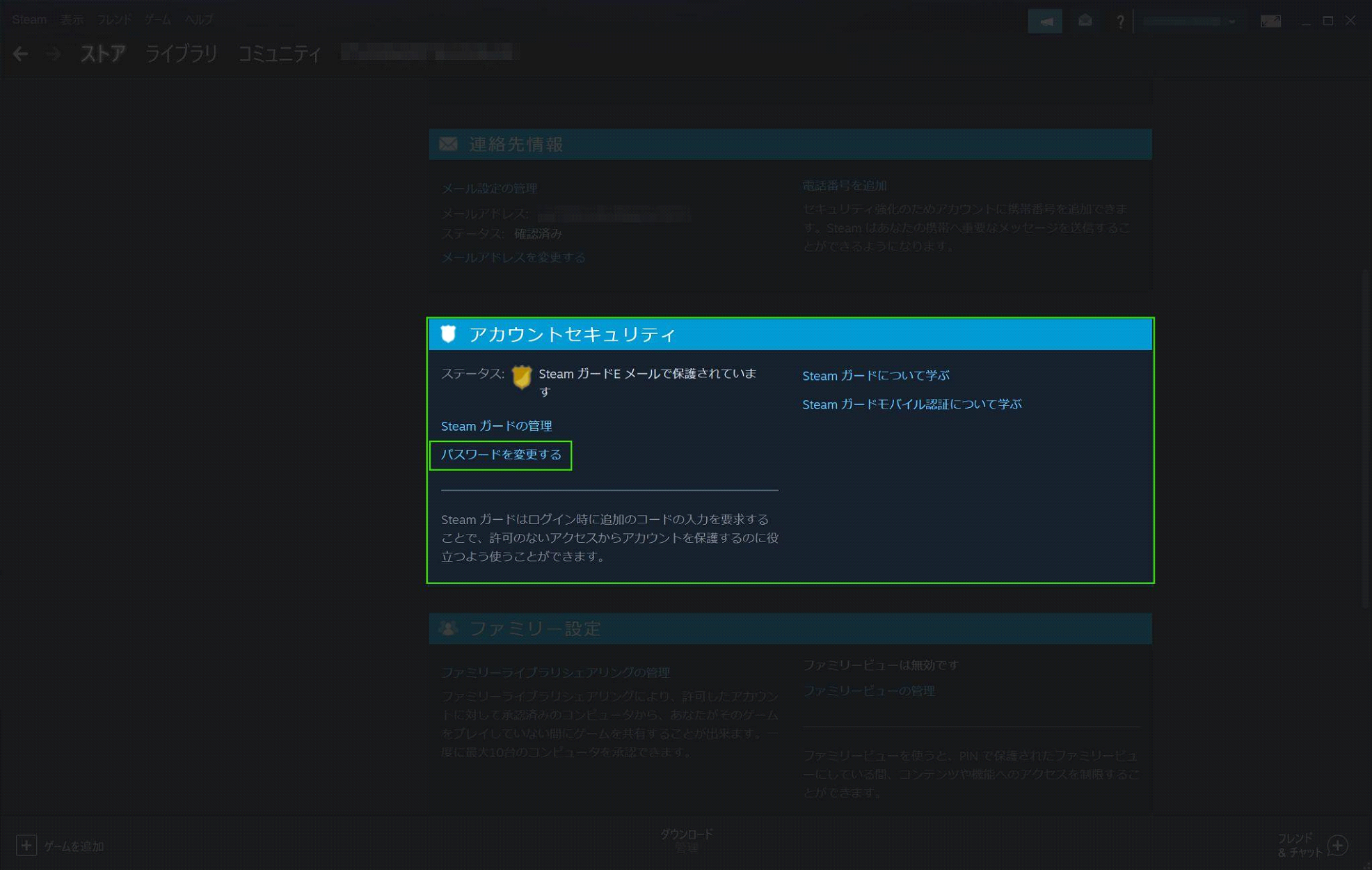Click メールアドレスを変更する link
The height and width of the screenshot is (870, 1372).
[513, 258]
